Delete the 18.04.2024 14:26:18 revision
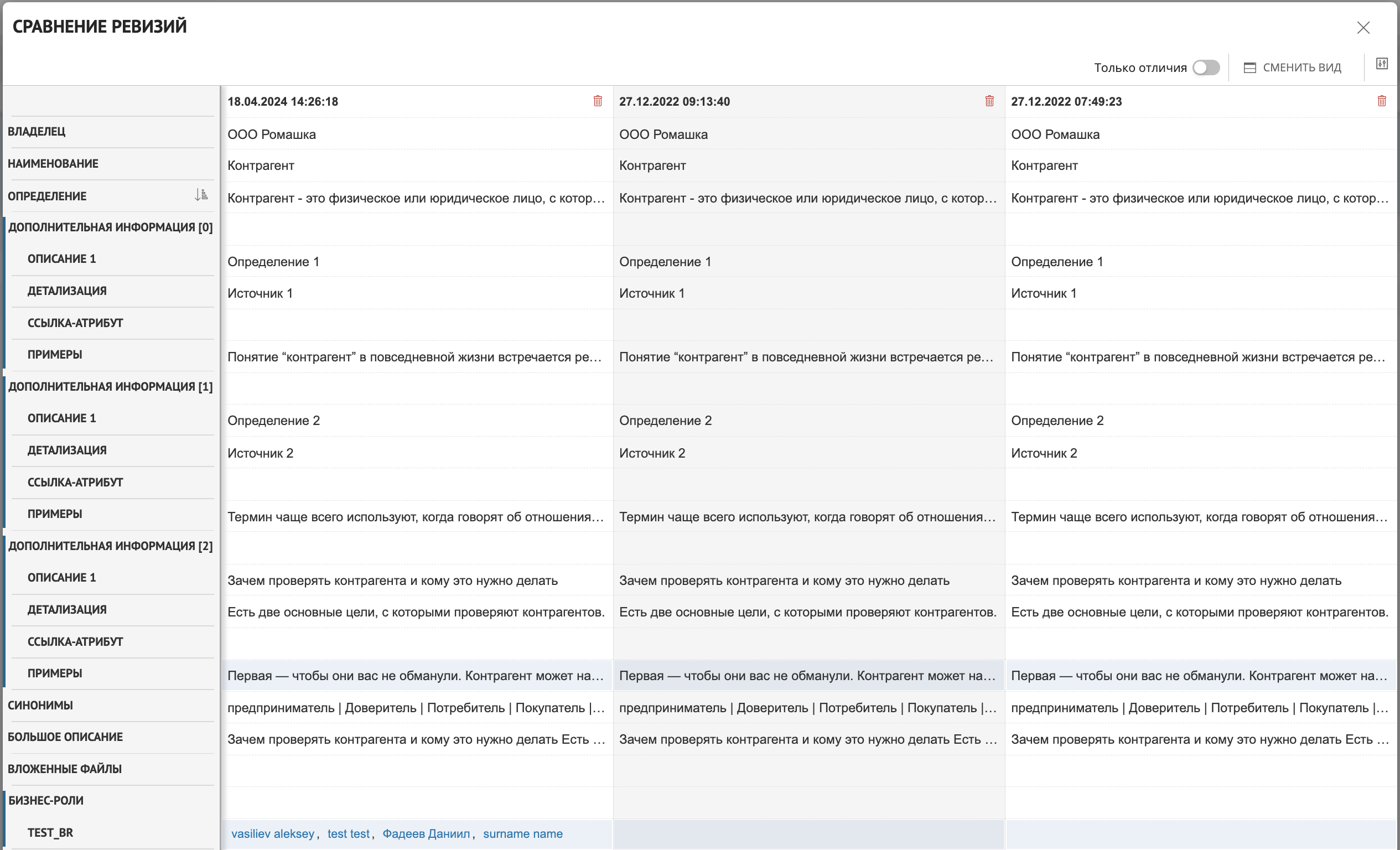This screenshot has height=850, width=1400. pyautogui.click(x=598, y=101)
